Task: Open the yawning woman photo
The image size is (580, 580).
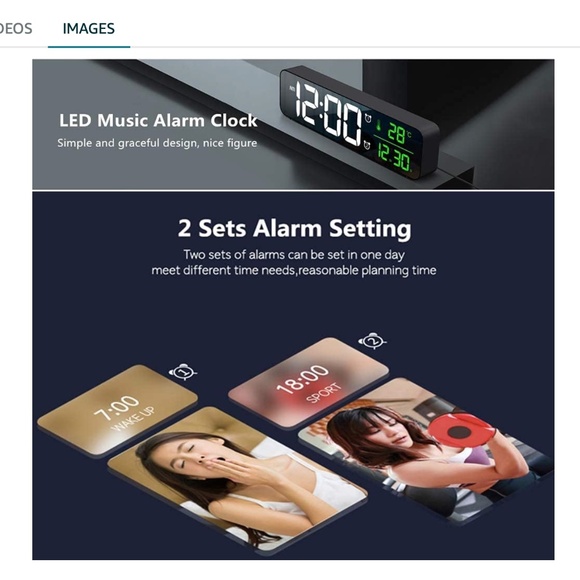Action: [x=237, y=479]
